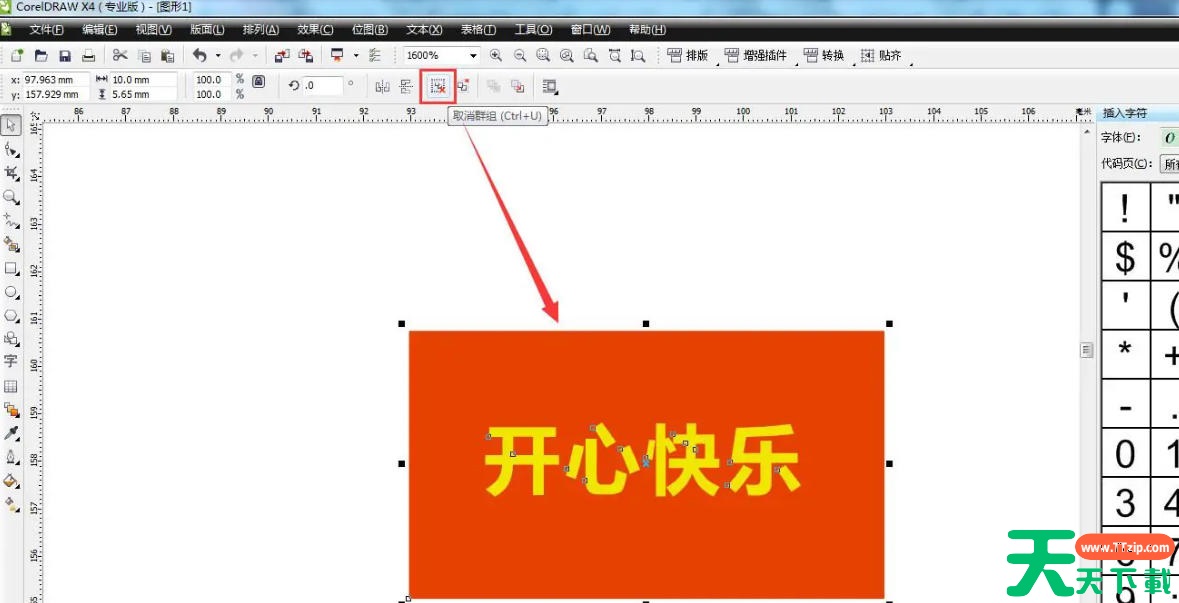Select the Text tool in the toolbox
The height and width of the screenshot is (603, 1179).
(11, 362)
